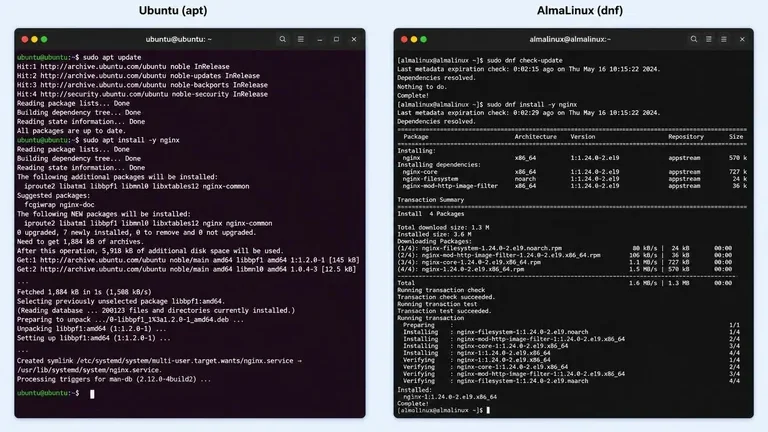Click the 'sudo dnf install -y nginx' command

click(x=532, y=104)
